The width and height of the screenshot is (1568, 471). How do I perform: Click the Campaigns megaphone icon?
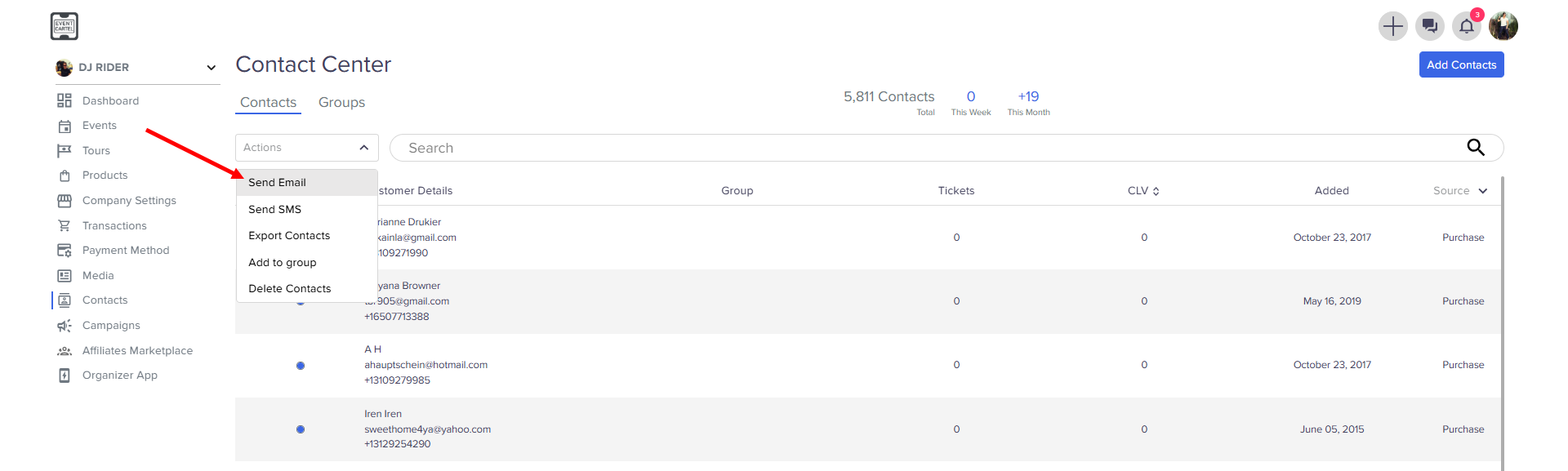(x=65, y=326)
